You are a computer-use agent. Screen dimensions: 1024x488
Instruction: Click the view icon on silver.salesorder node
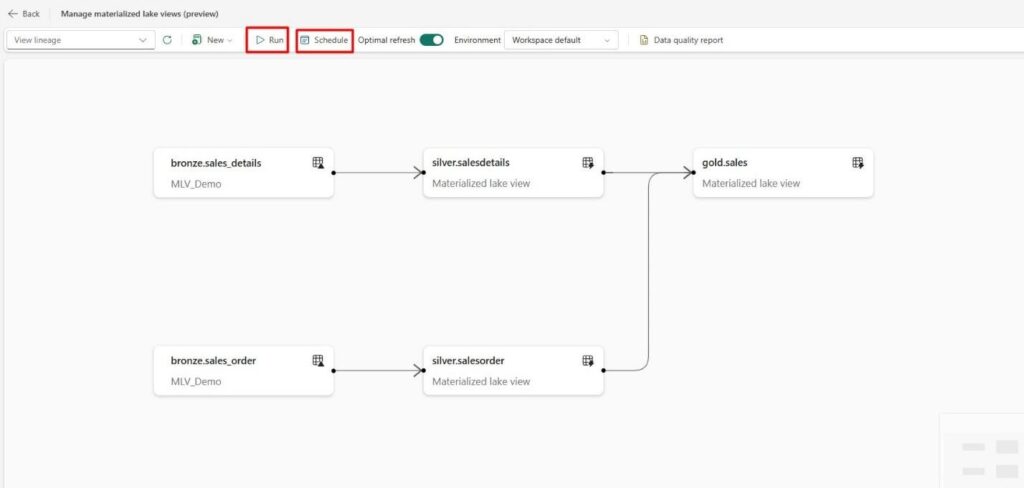click(588, 361)
